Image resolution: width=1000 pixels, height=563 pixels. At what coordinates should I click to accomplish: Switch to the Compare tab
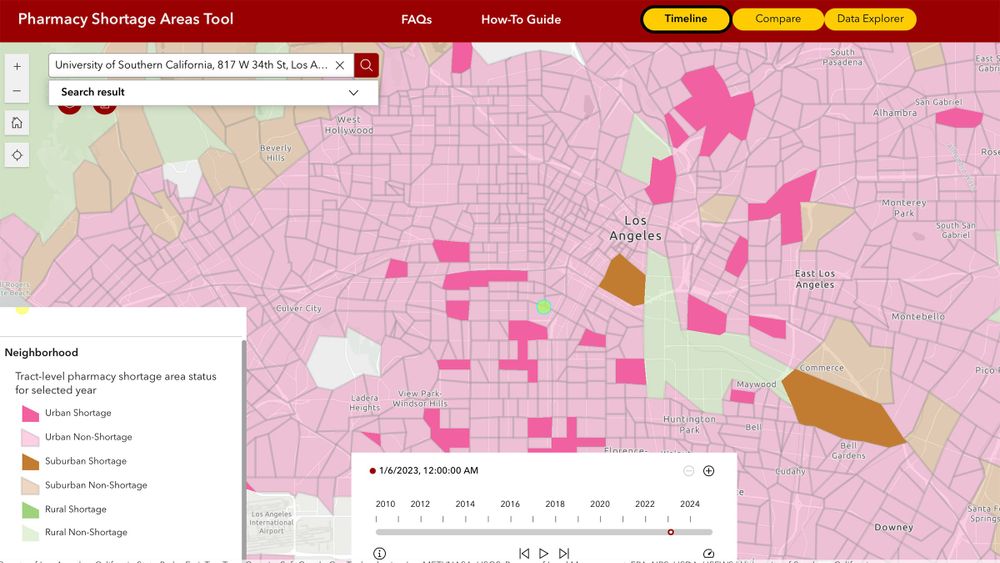pyautogui.click(x=778, y=19)
